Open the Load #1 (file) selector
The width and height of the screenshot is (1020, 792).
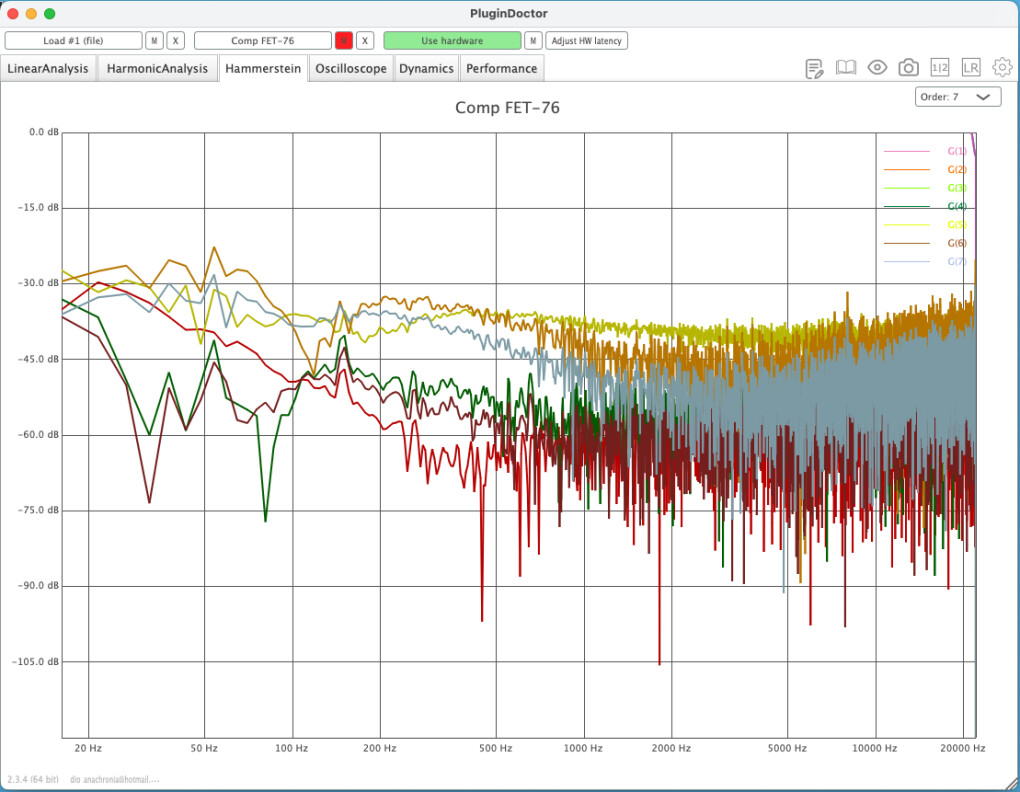(x=73, y=41)
